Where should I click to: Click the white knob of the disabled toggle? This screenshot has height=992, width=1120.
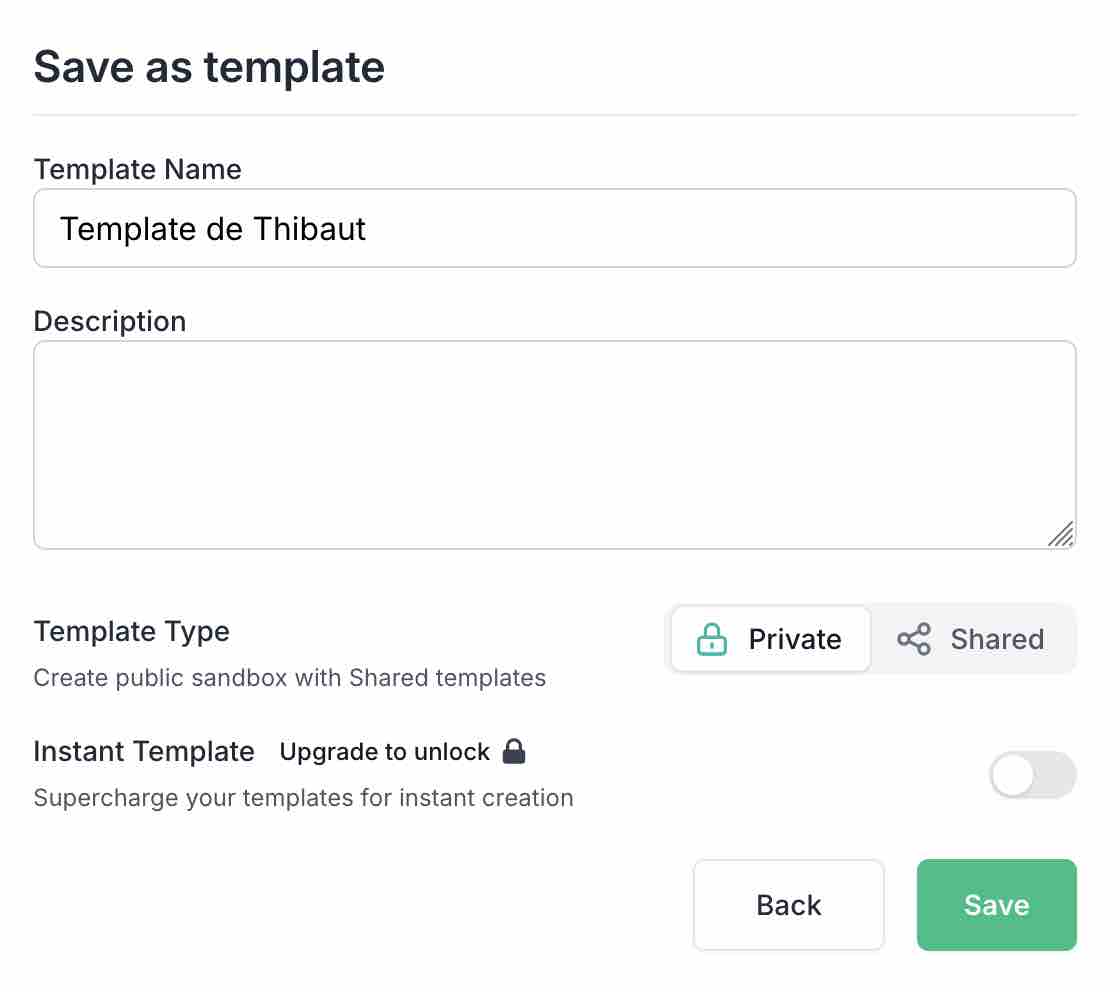(1011, 775)
